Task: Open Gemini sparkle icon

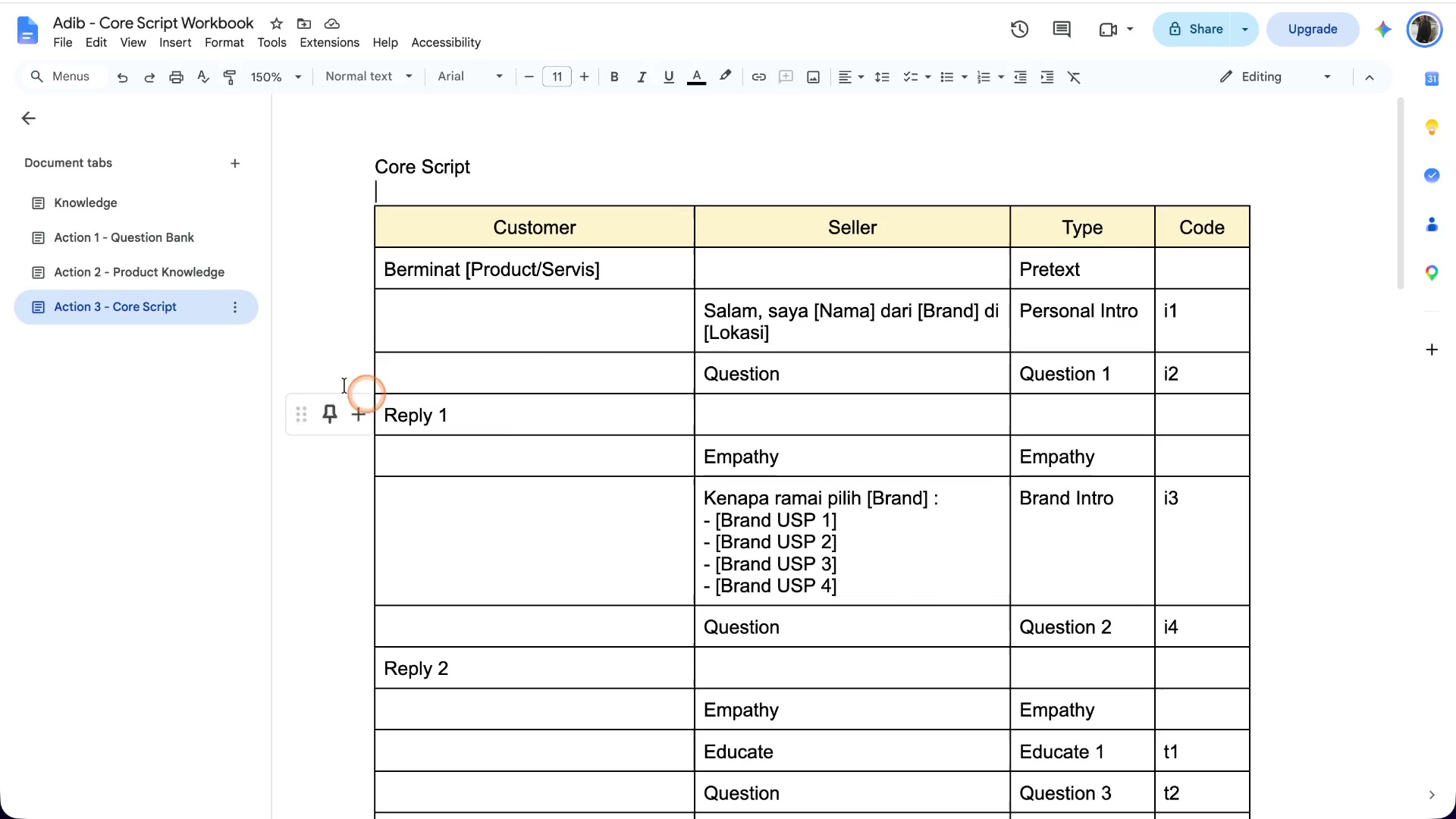Action: [1383, 30]
